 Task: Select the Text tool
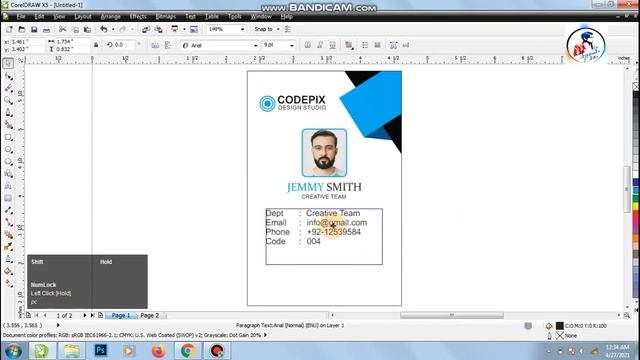point(8,186)
